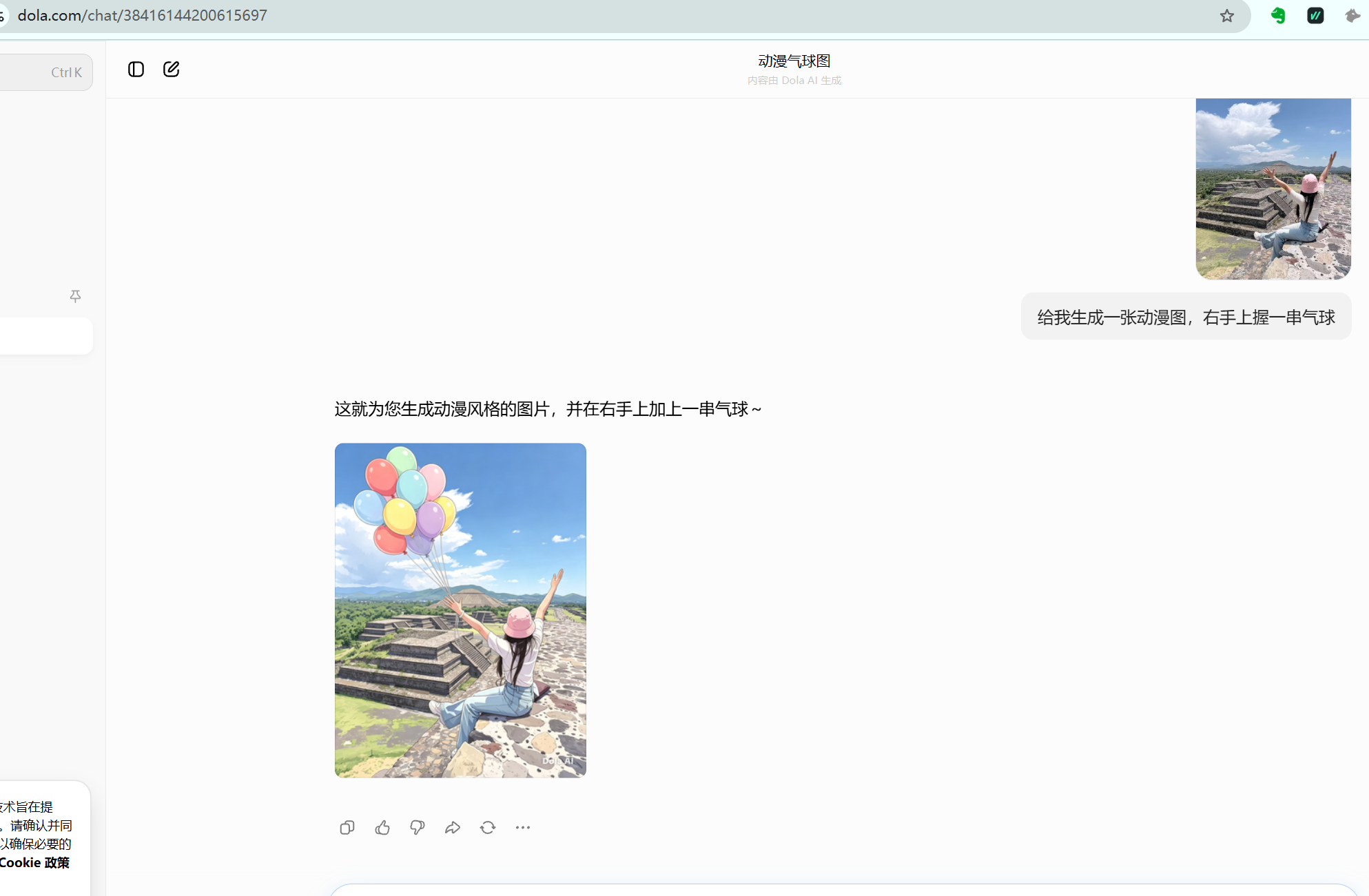The image size is (1369, 896).
Task: Open the uploaded pyramid photo thumbnail
Action: (1273, 189)
